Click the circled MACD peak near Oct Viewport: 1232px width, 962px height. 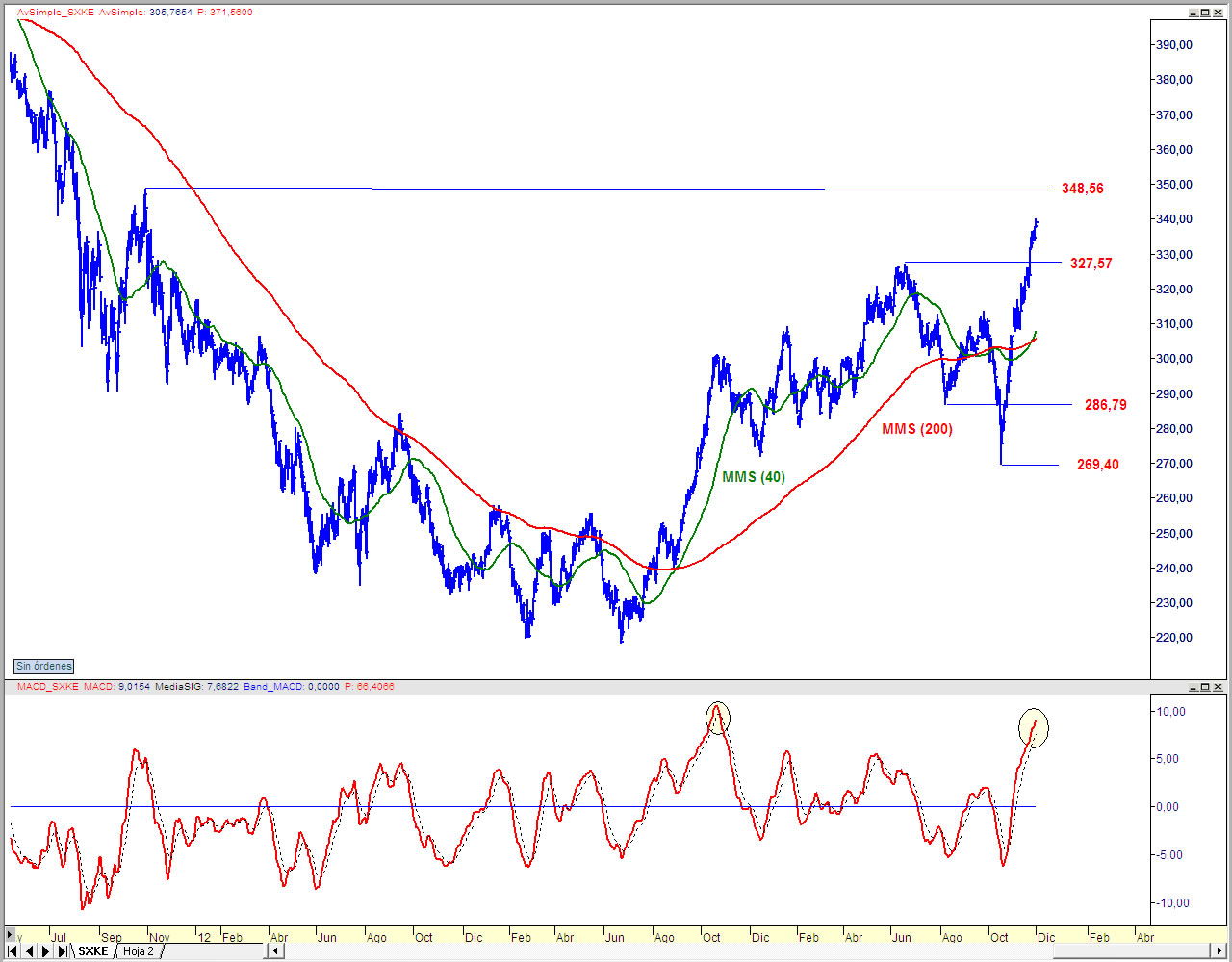click(717, 718)
